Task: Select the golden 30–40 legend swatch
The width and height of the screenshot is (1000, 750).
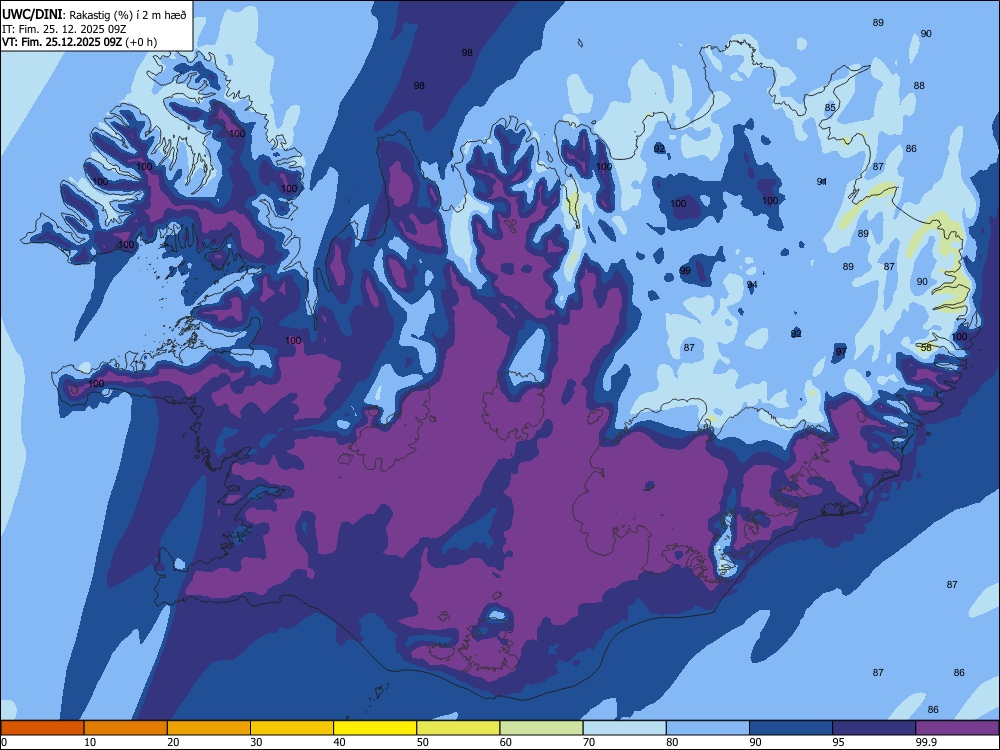Action: click(x=292, y=728)
